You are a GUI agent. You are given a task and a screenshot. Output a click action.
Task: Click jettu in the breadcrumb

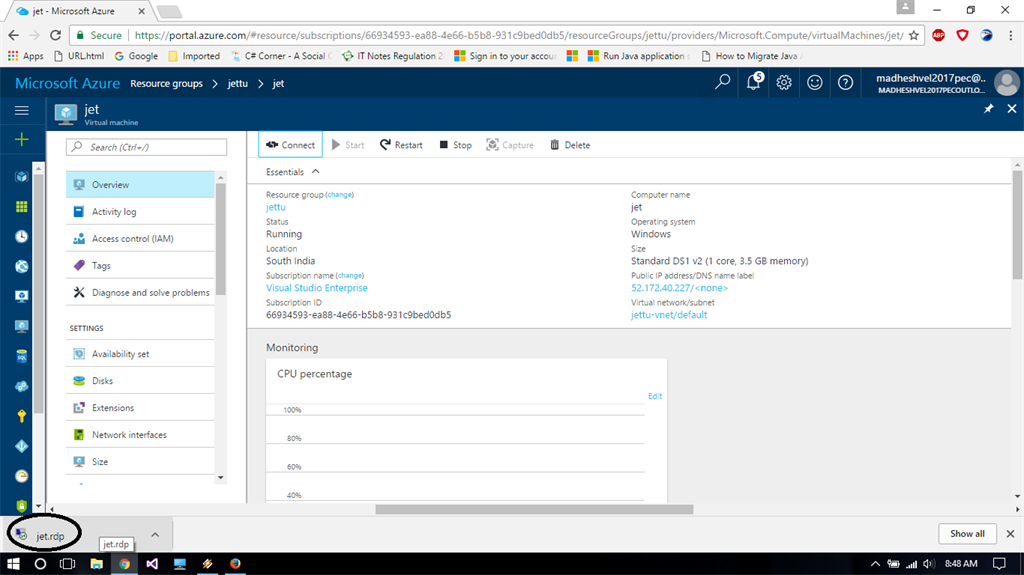[238, 84]
